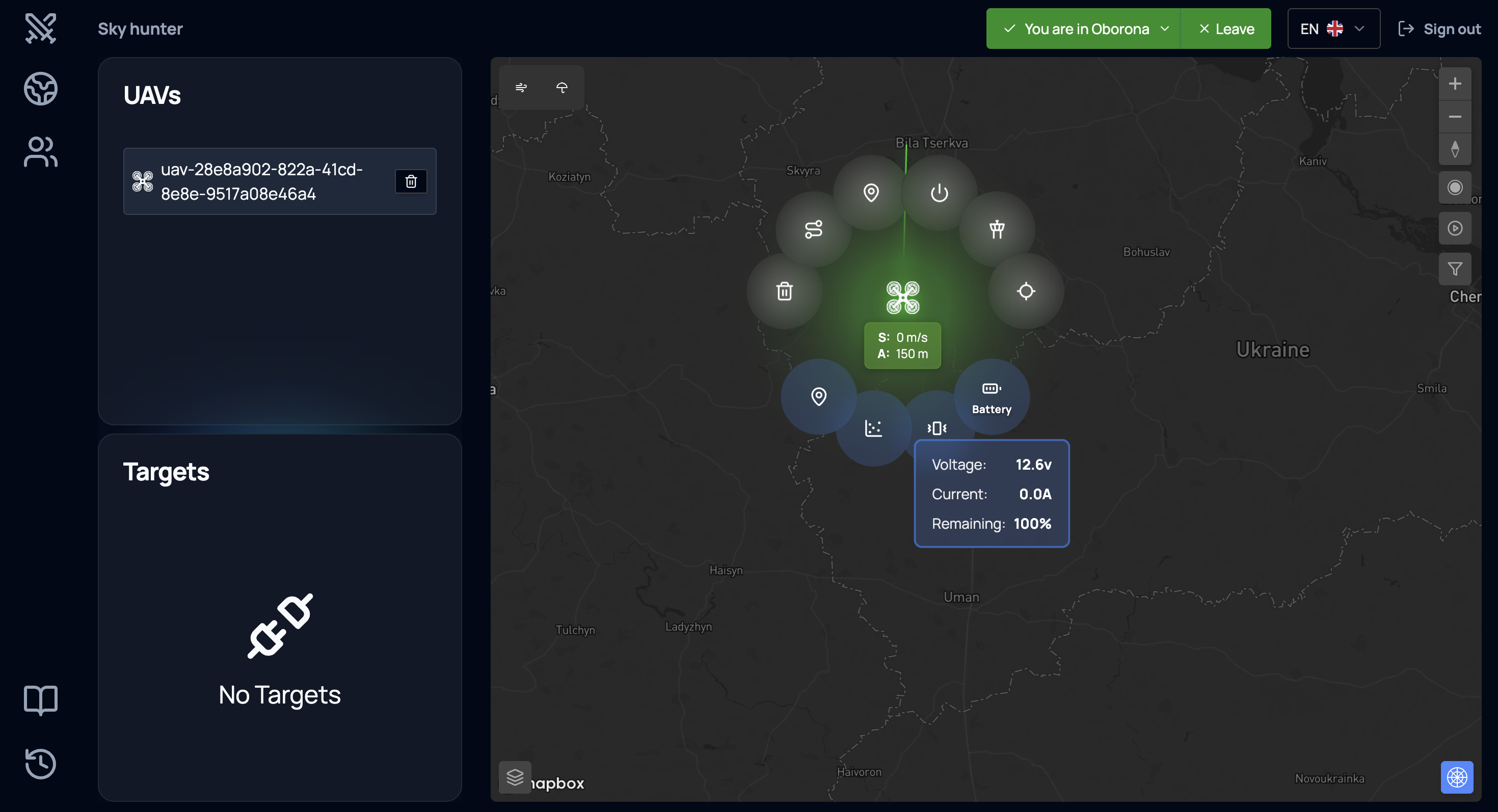This screenshot has height=812, width=1498.
Task: Click the power icon in the UAV radial menu
Action: [939, 193]
